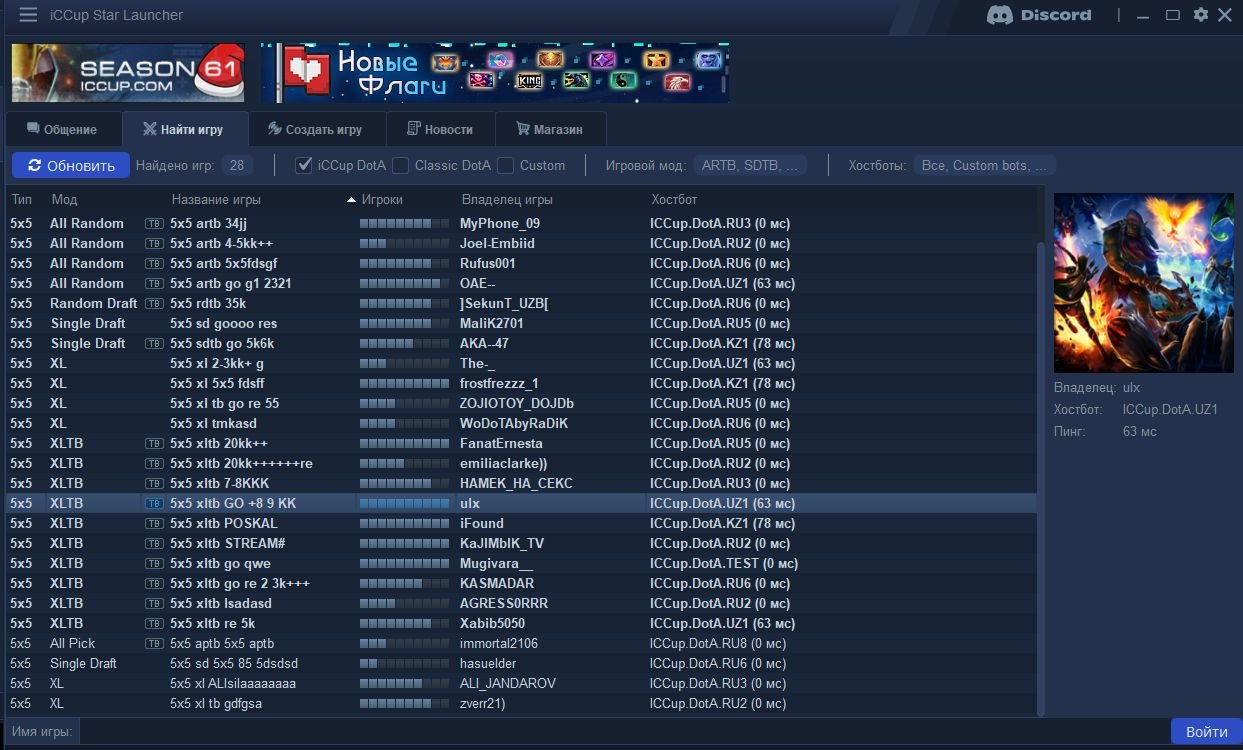Select the game owned by WoDoTAbyRaDiK
This screenshot has height=750, width=1243.
click(521, 423)
